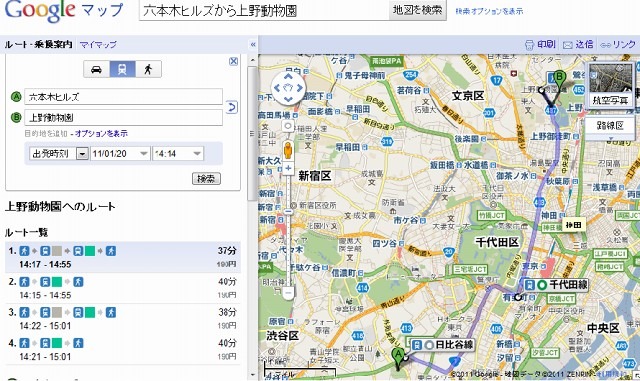
Task: Pick up the Street View pegman icon
Action: (x=288, y=150)
